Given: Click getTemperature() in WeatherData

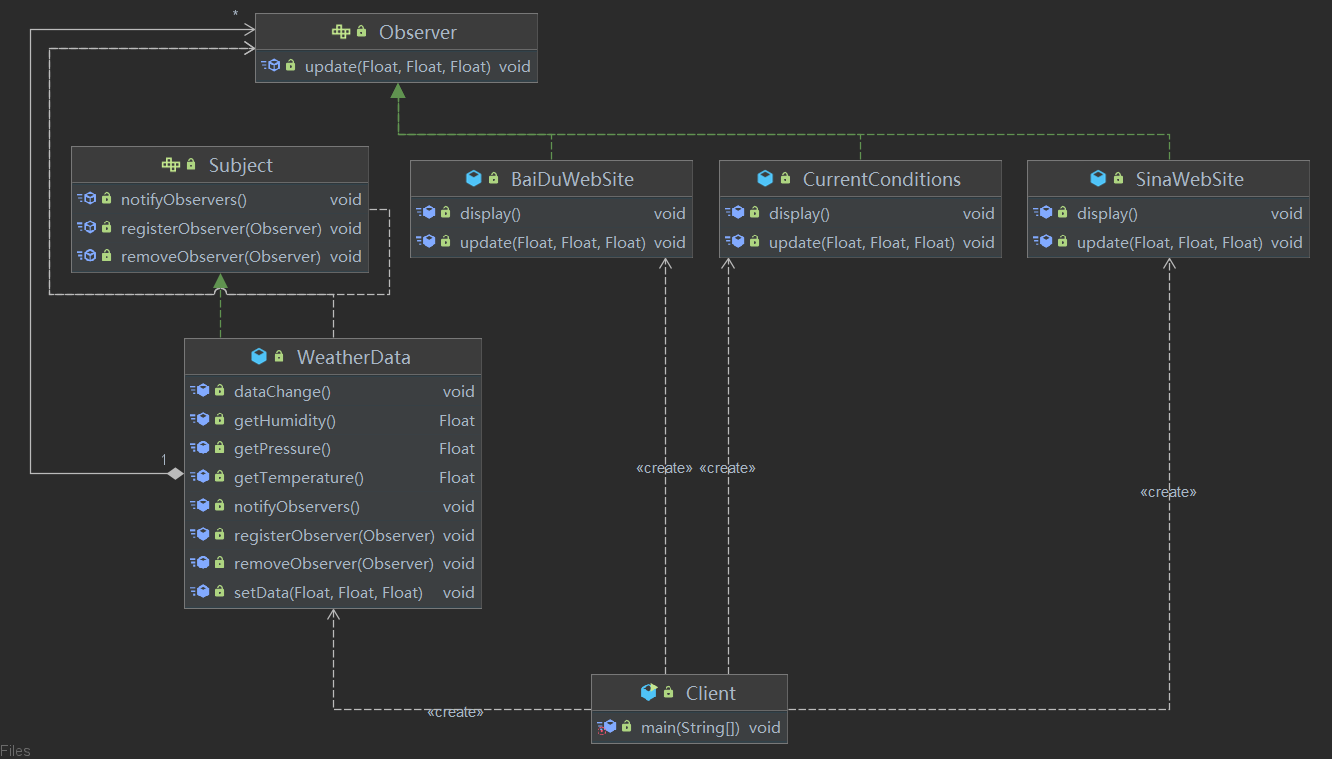Looking at the screenshot, I should click(x=299, y=478).
